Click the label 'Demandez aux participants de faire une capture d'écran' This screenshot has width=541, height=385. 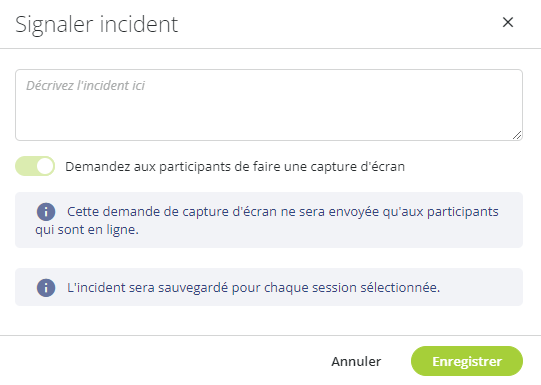[x=235, y=167]
